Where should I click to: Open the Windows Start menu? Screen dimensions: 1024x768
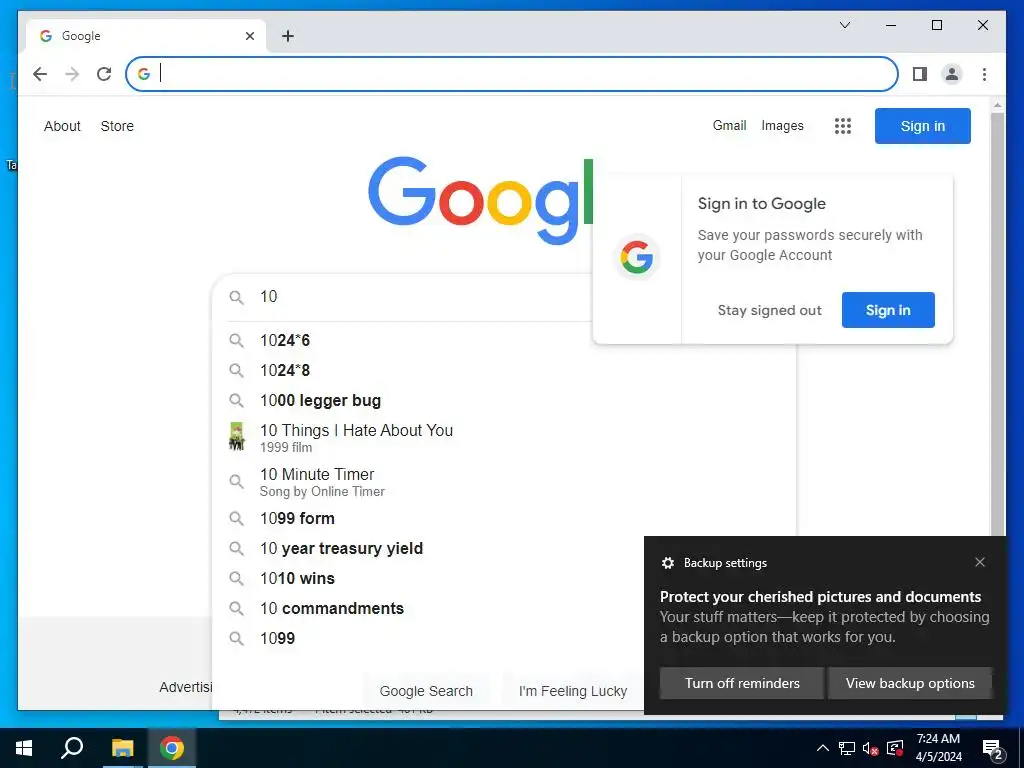(24, 748)
